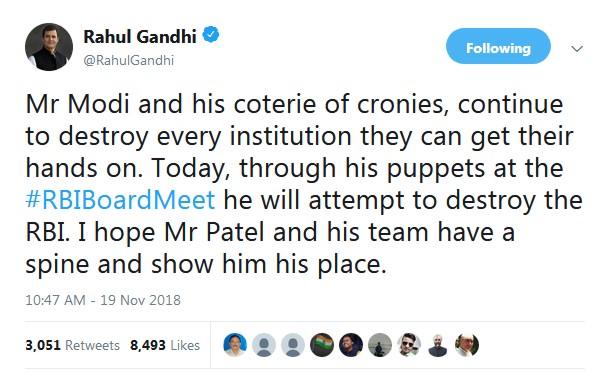Click the tweet text about Mr Modi

304,184
